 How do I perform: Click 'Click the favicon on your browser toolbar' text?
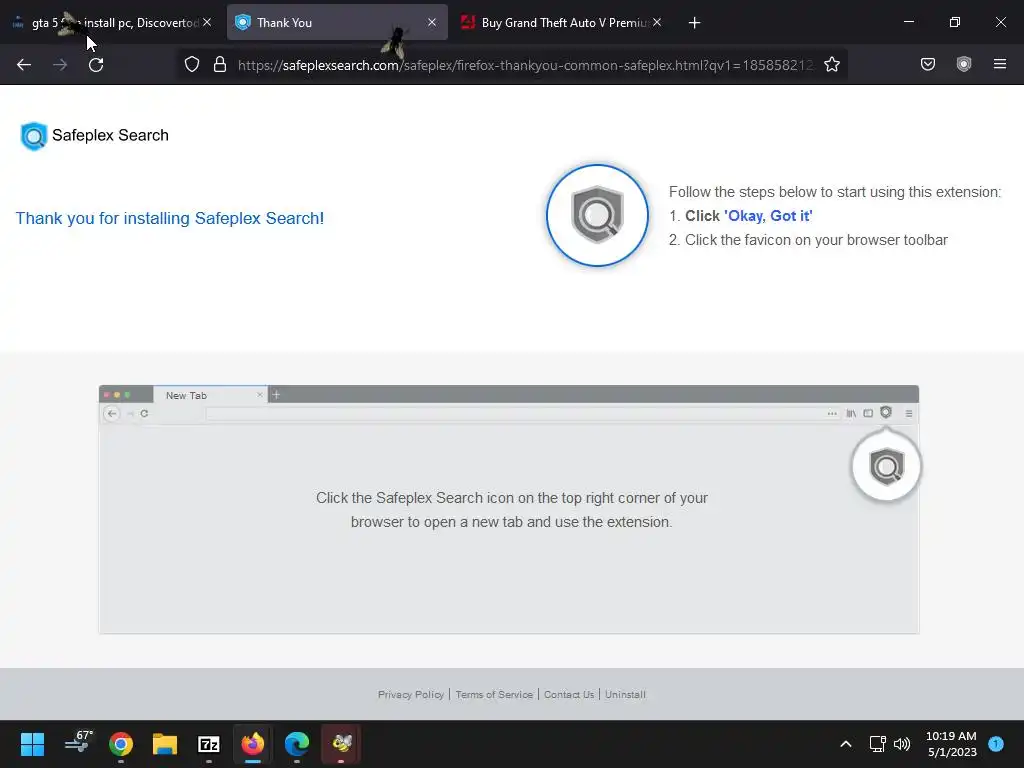point(816,240)
